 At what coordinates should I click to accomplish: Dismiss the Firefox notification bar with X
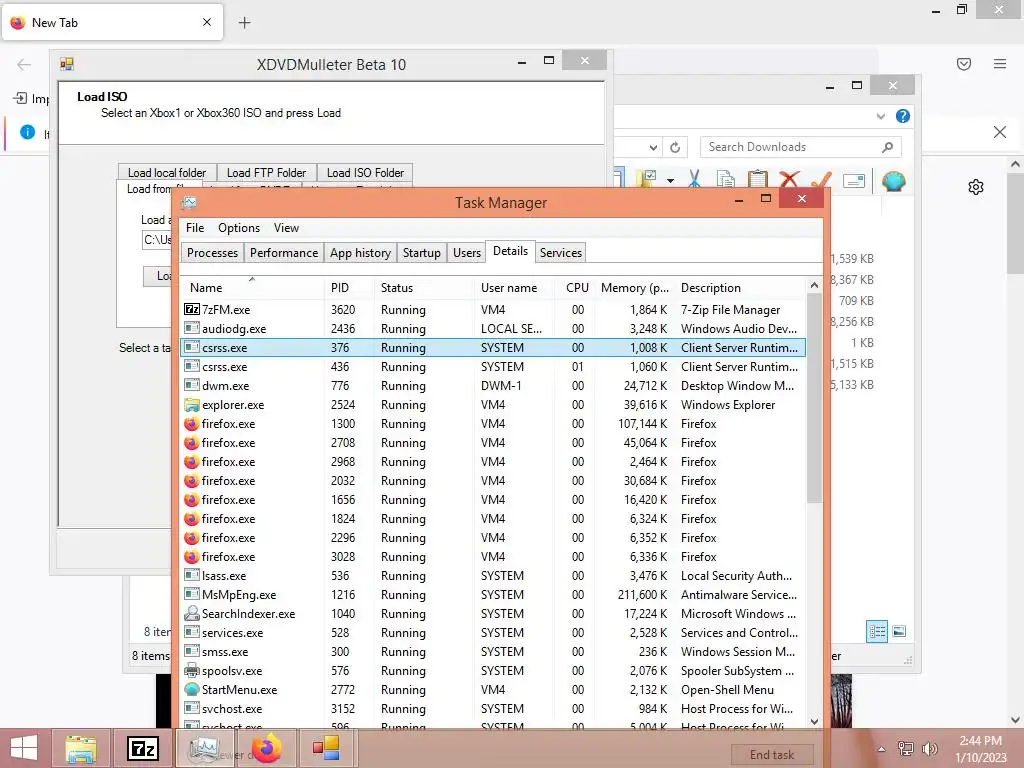[1000, 133]
